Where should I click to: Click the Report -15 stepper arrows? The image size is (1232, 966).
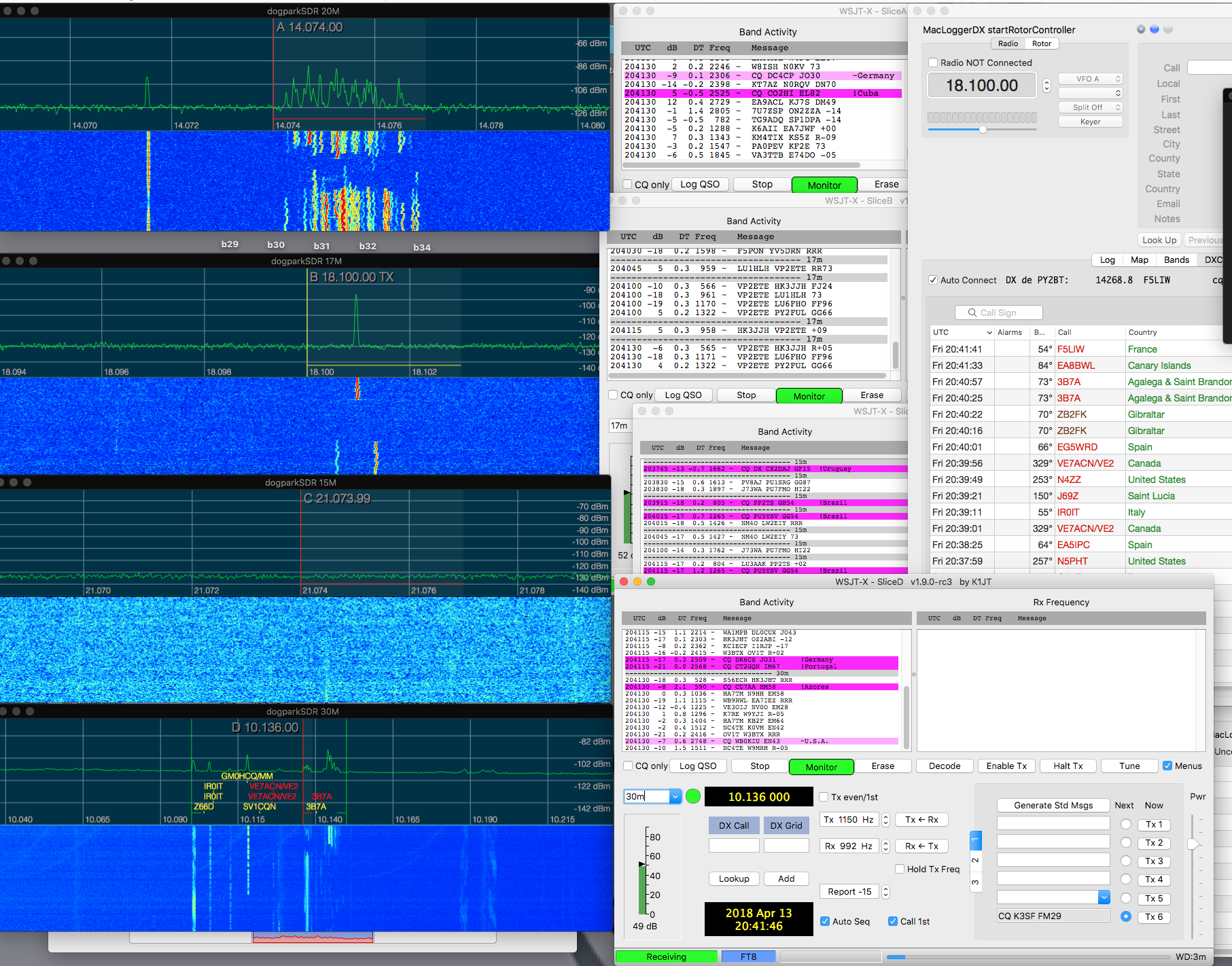tap(885, 892)
